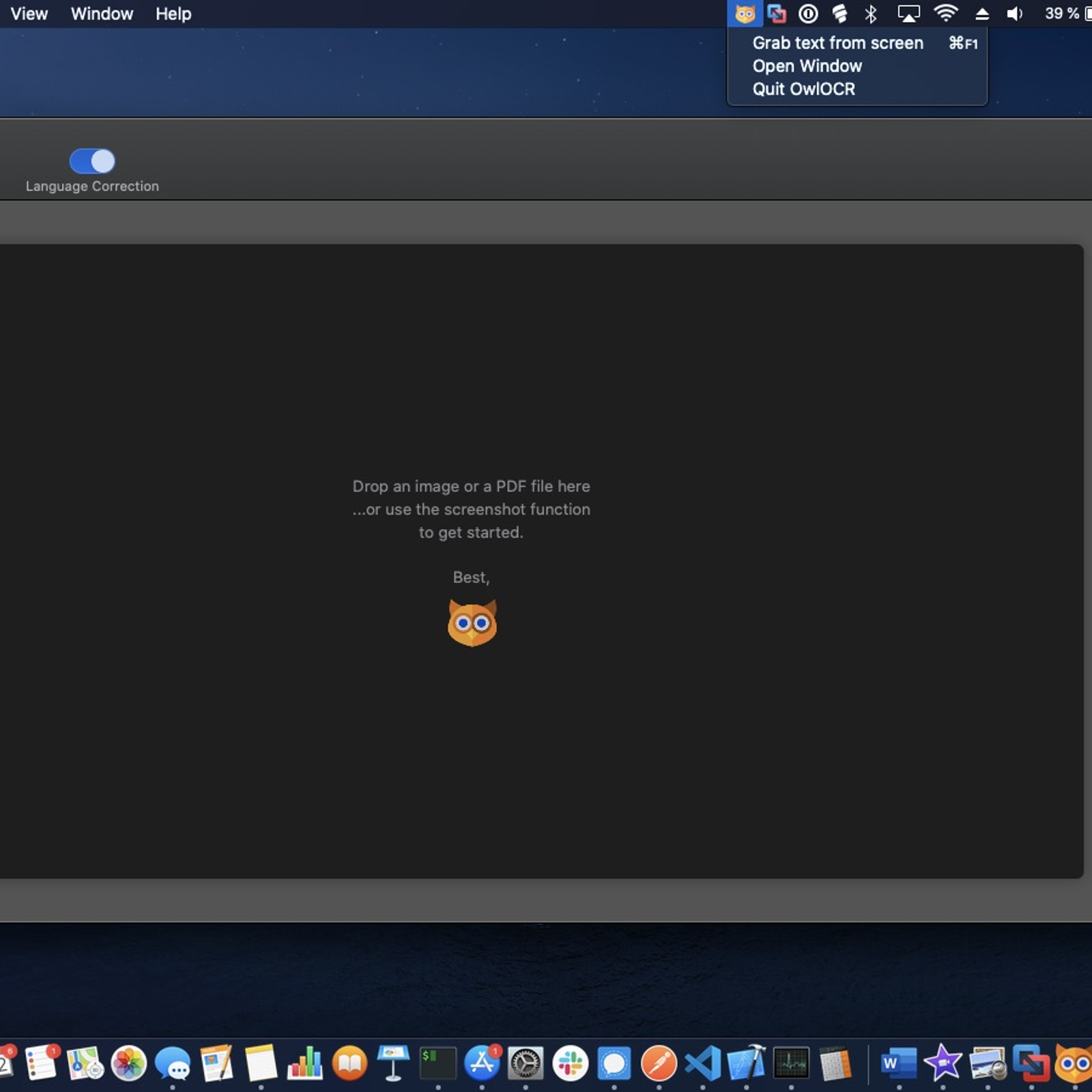
Task: Launch Visual Studio Code from the dock
Action: click(x=702, y=1063)
